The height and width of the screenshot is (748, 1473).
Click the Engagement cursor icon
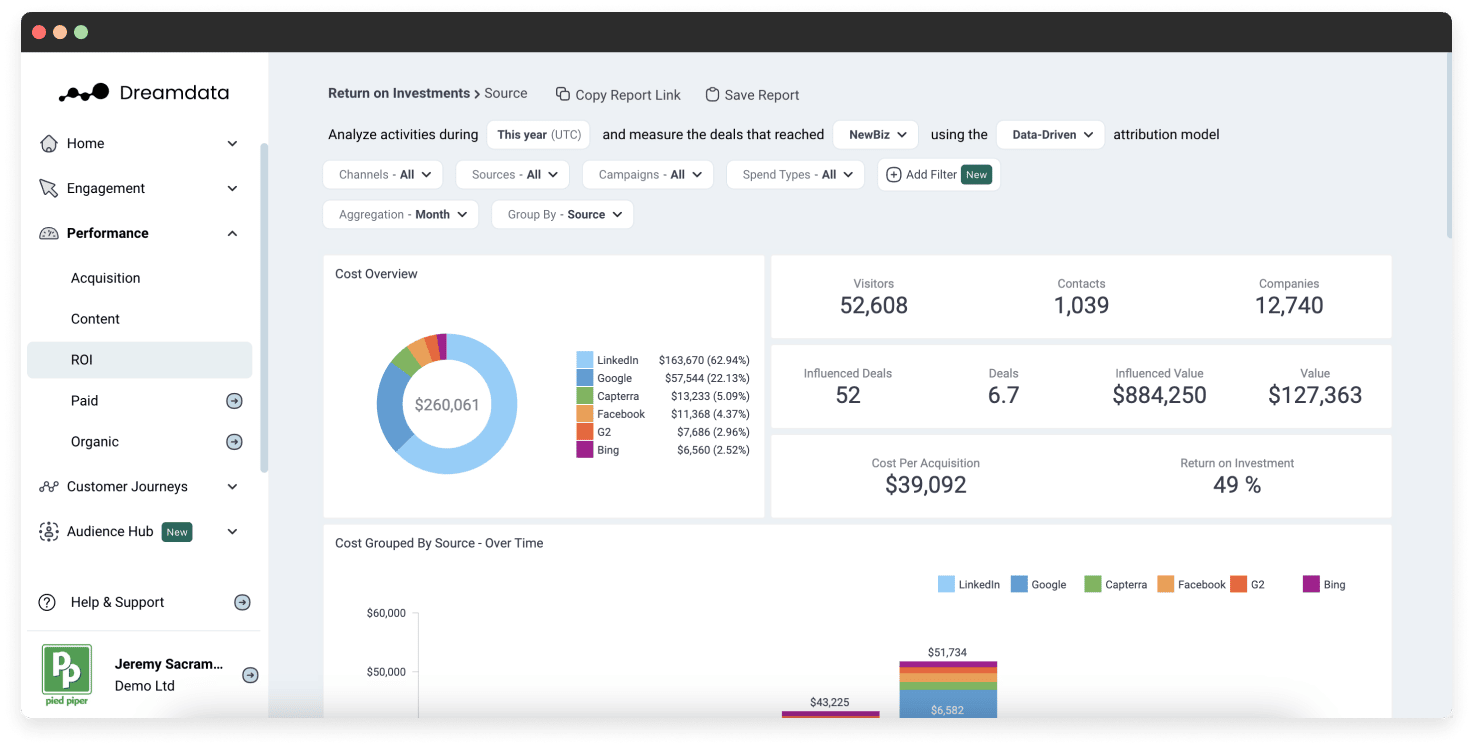coord(48,188)
